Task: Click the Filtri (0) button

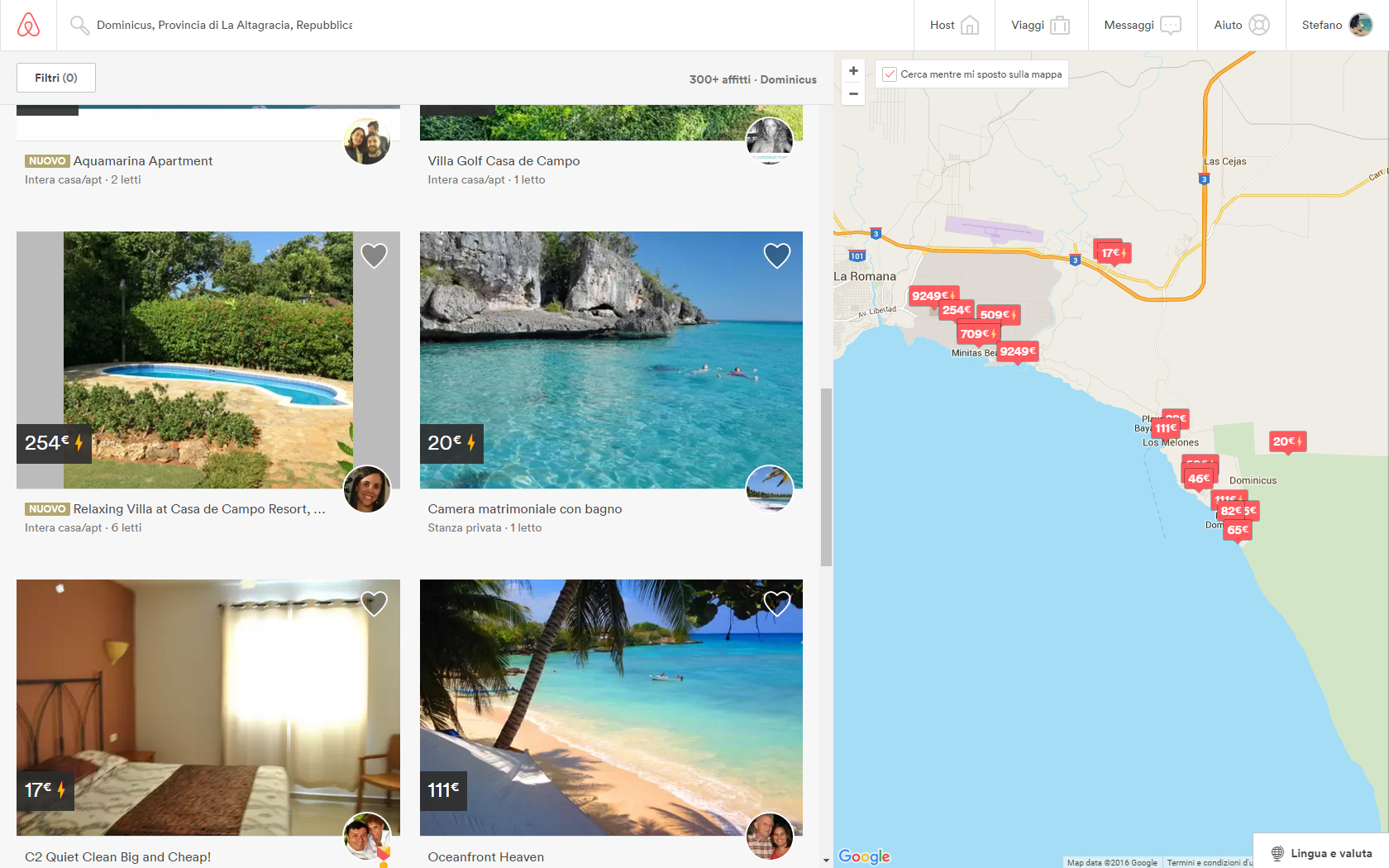Action: [56, 78]
